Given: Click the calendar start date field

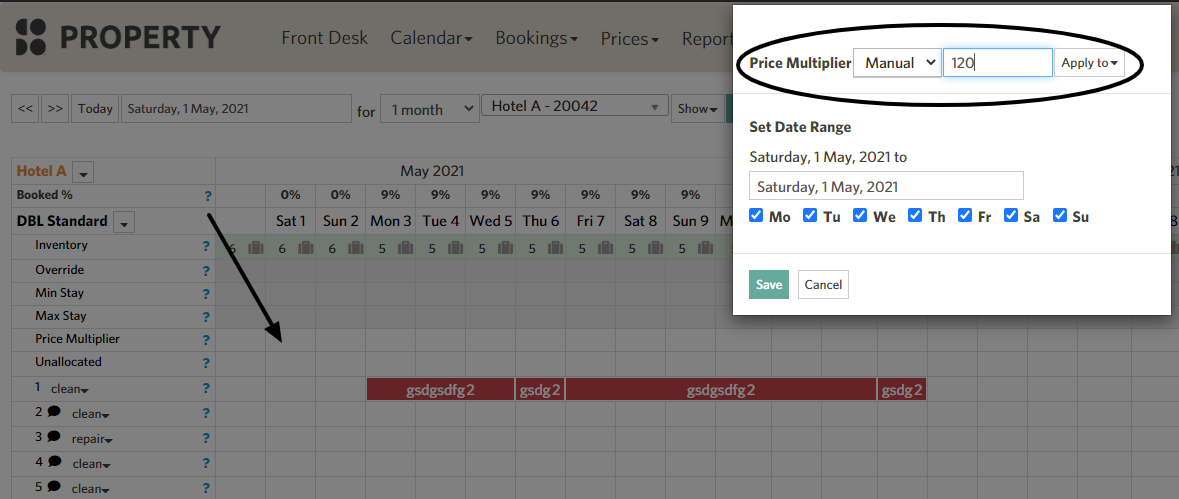Looking at the screenshot, I should (236, 108).
